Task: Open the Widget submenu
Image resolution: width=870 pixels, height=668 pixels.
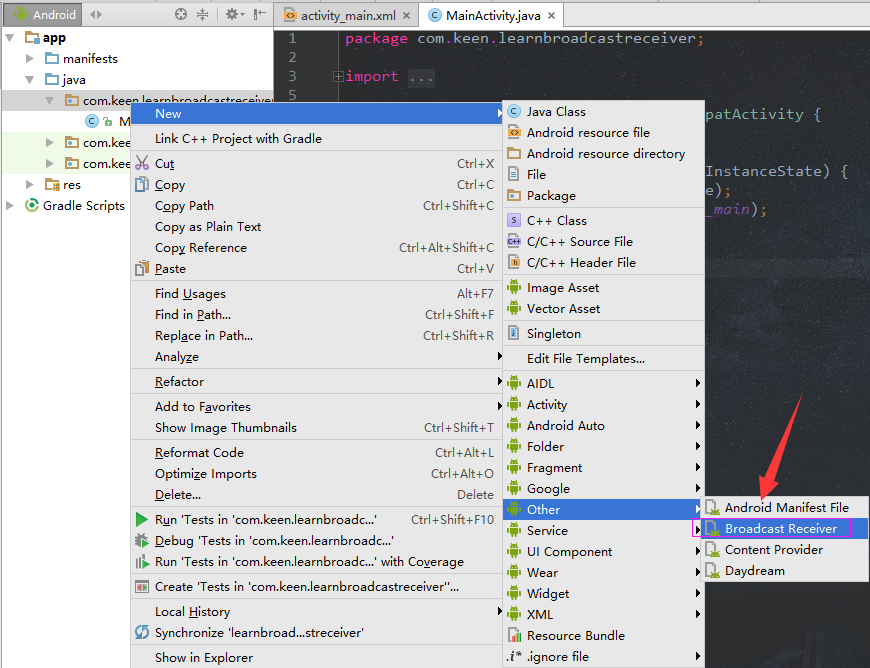Action: 604,594
